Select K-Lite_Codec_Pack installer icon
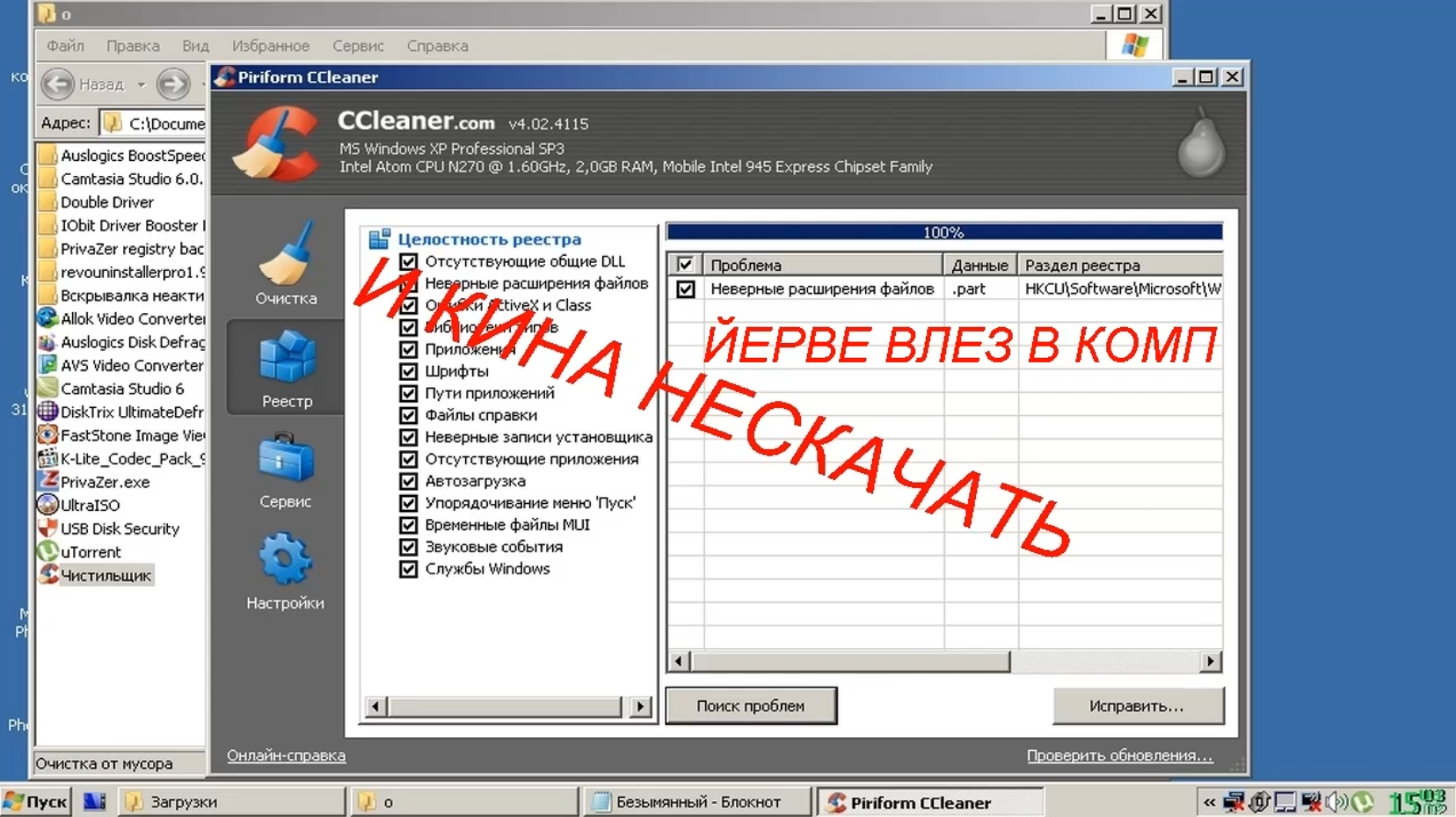This screenshot has height=817, width=1456. click(x=47, y=458)
